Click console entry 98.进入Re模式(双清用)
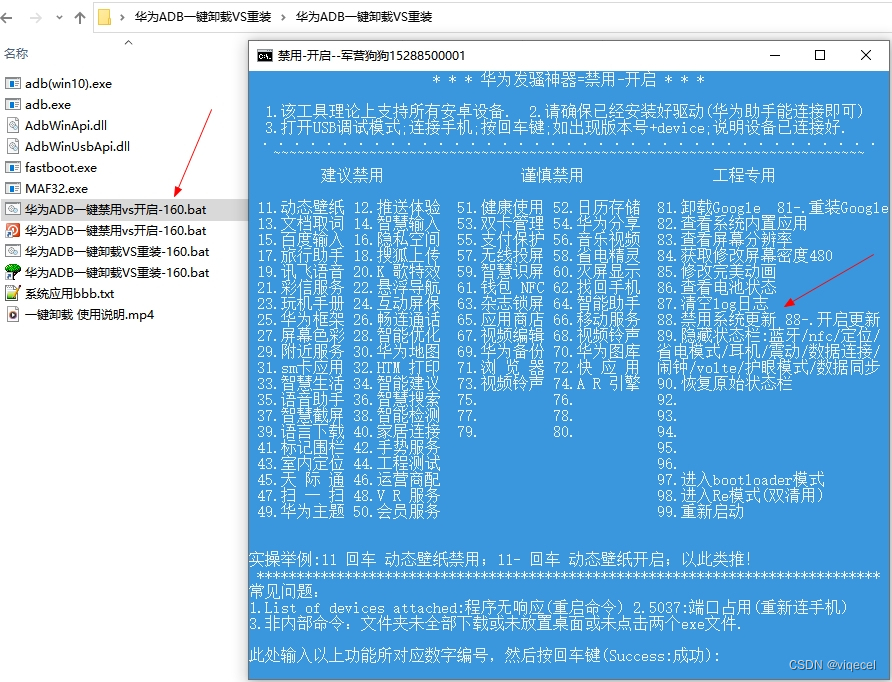The image size is (892, 682). pos(741,495)
